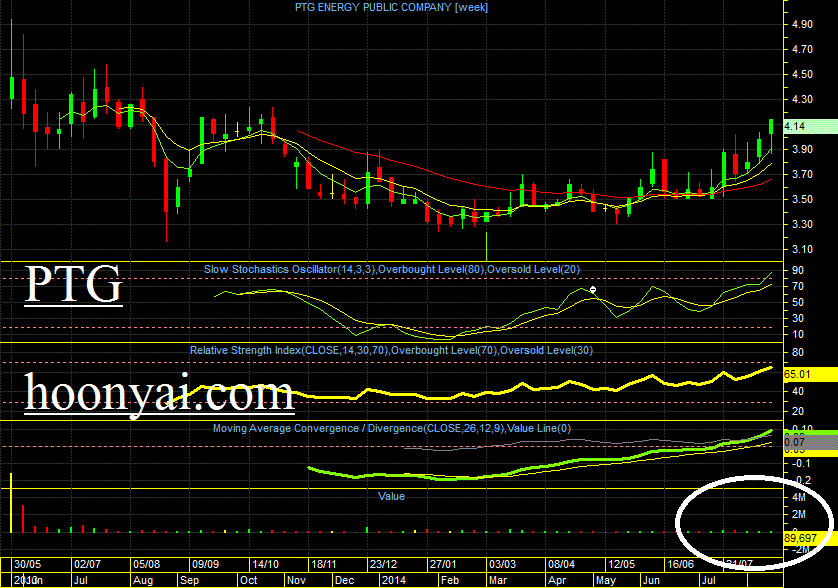Click the Mar month label
The width and height of the screenshot is (838, 588).
pos(498,581)
